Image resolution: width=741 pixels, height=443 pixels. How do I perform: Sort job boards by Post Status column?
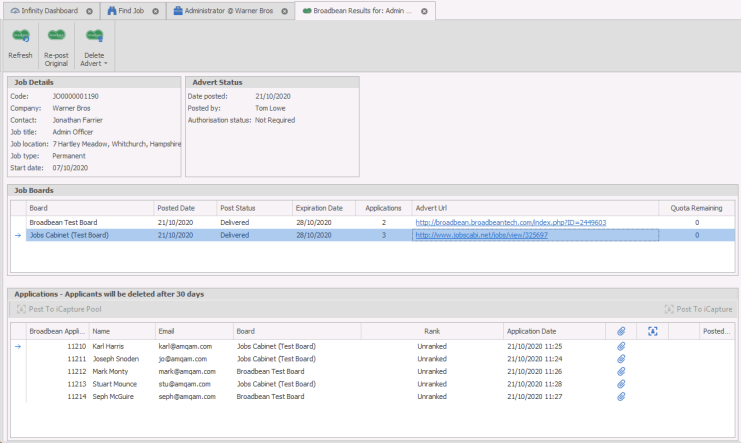coord(253,207)
